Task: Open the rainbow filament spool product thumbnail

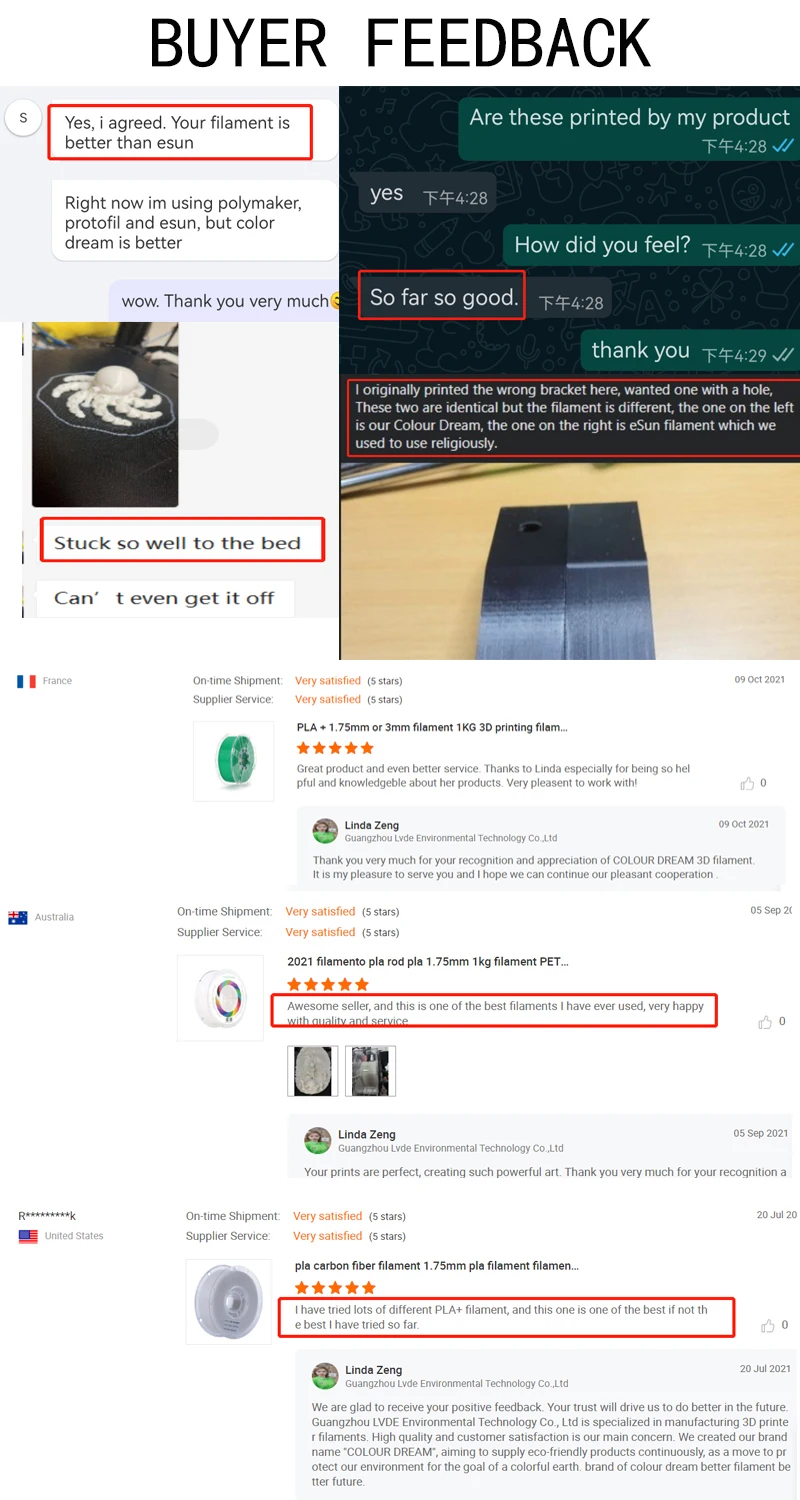Action: [220, 998]
